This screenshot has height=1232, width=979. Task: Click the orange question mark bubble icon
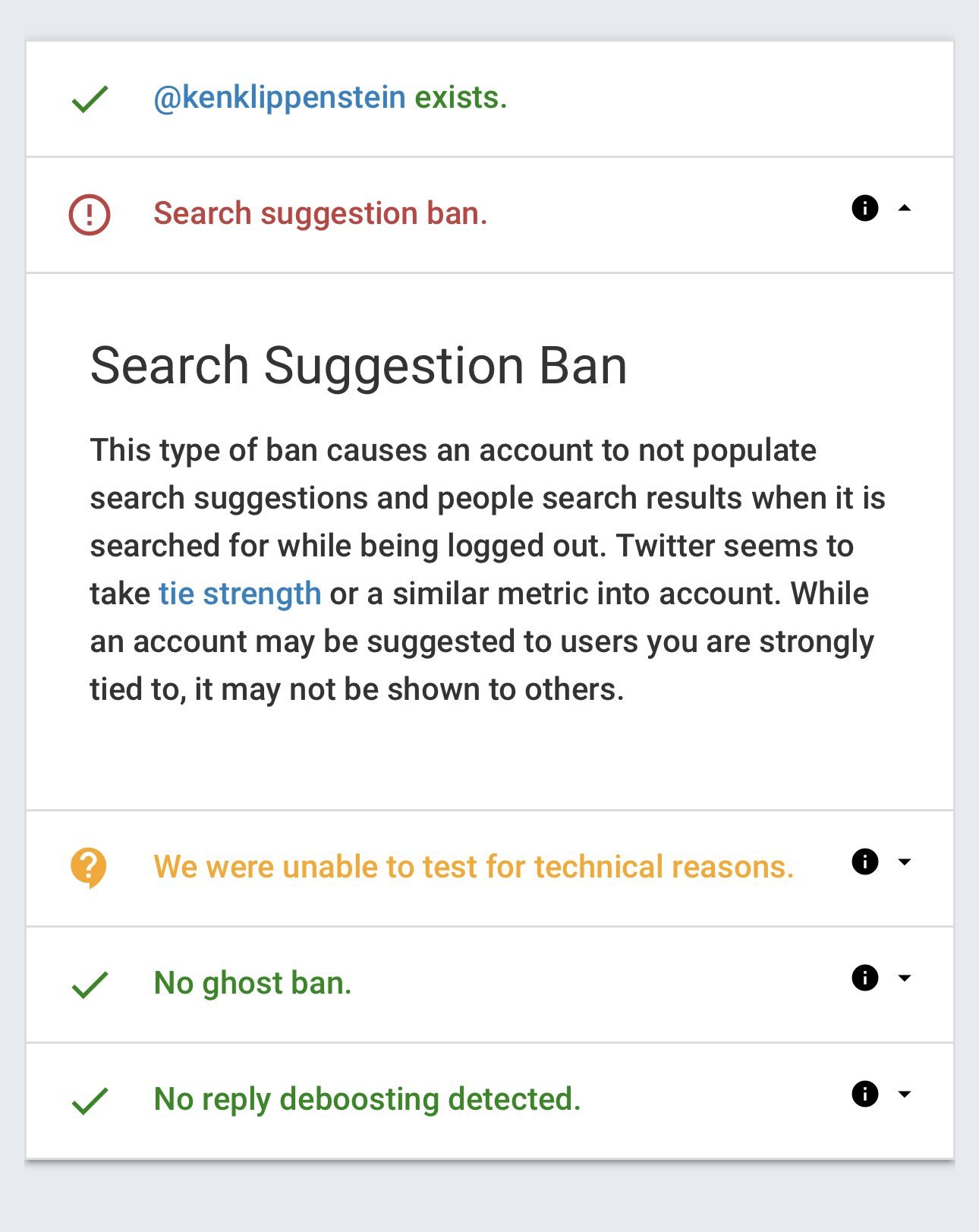point(89,868)
